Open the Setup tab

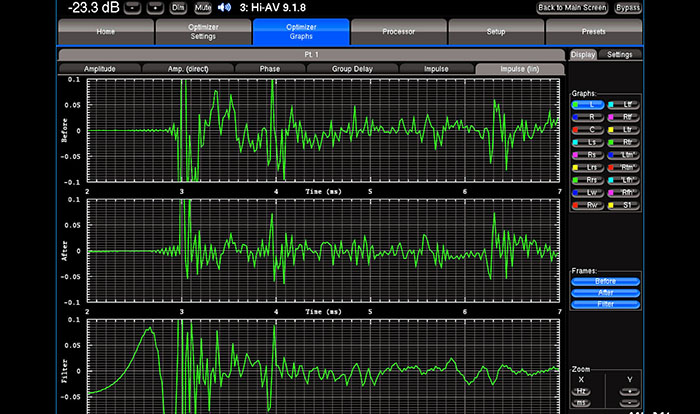[496, 32]
